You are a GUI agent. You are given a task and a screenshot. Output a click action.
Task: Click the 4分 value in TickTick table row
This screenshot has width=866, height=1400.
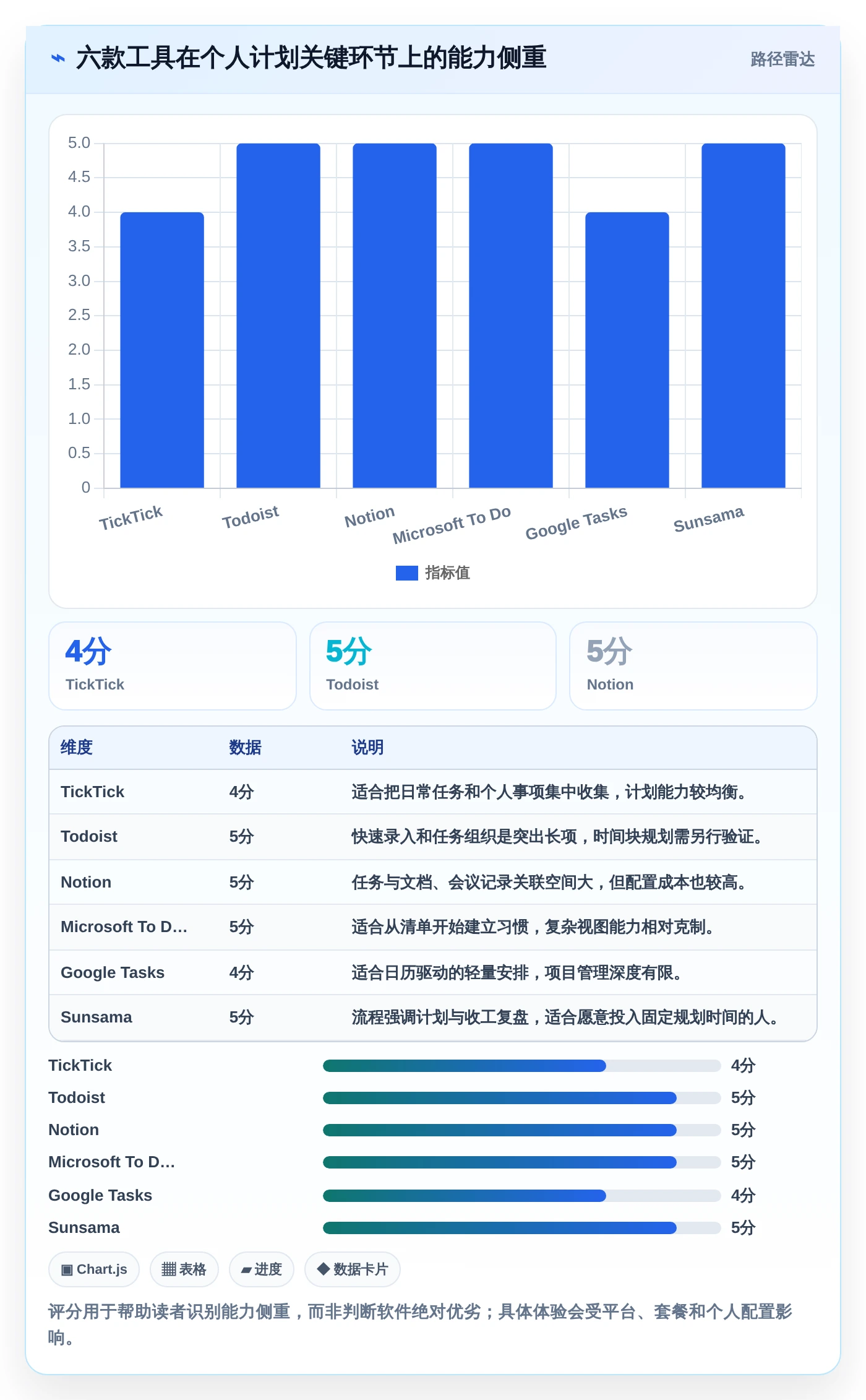241,792
